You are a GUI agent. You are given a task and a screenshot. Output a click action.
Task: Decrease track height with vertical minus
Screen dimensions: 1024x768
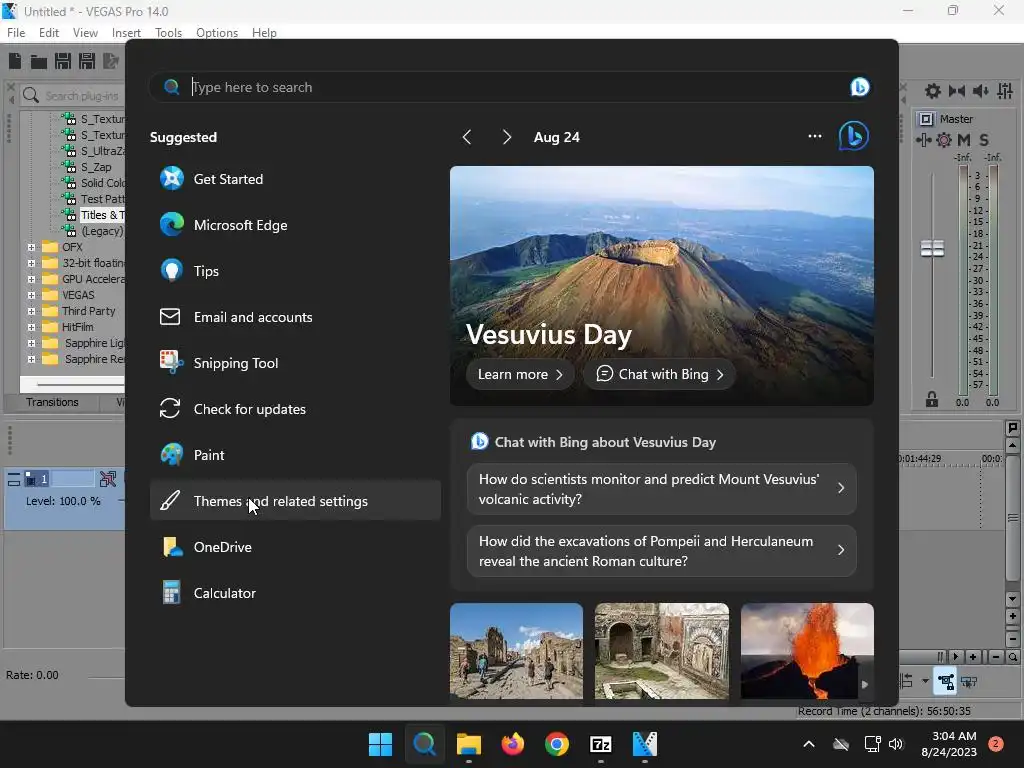[1012, 638]
